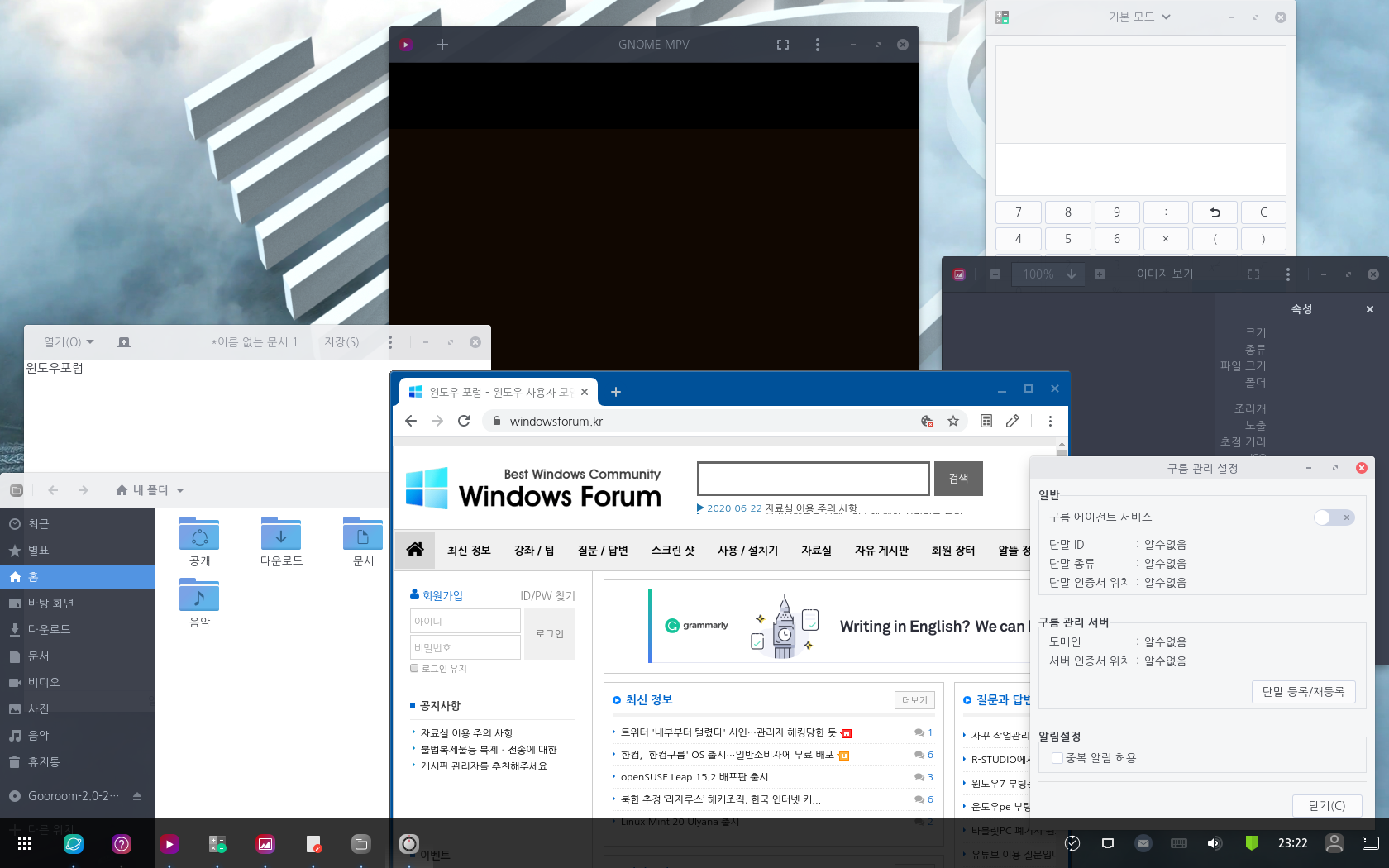Open the purple help icon in taskbar
Viewport: 1389px width, 868px height.
(122, 843)
